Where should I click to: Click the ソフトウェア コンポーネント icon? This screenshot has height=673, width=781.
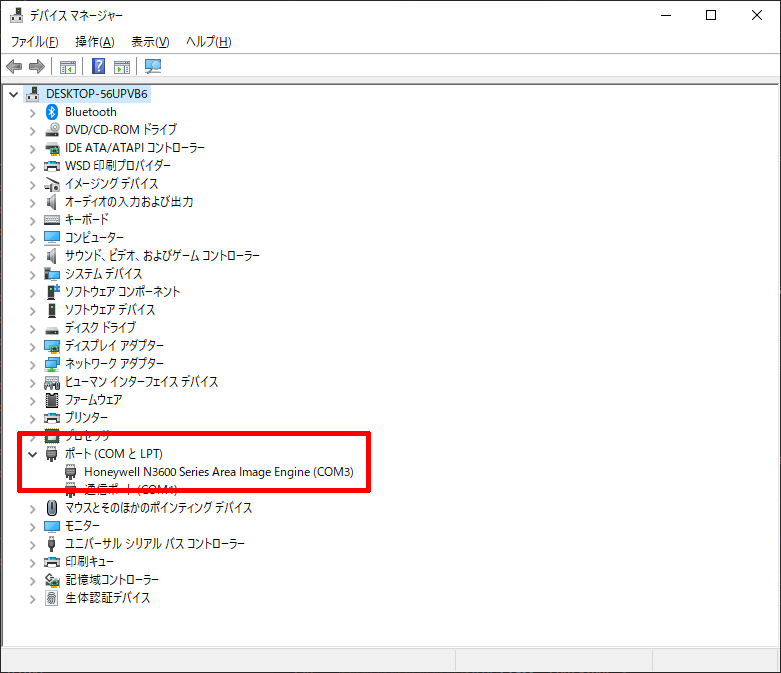(x=52, y=291)
